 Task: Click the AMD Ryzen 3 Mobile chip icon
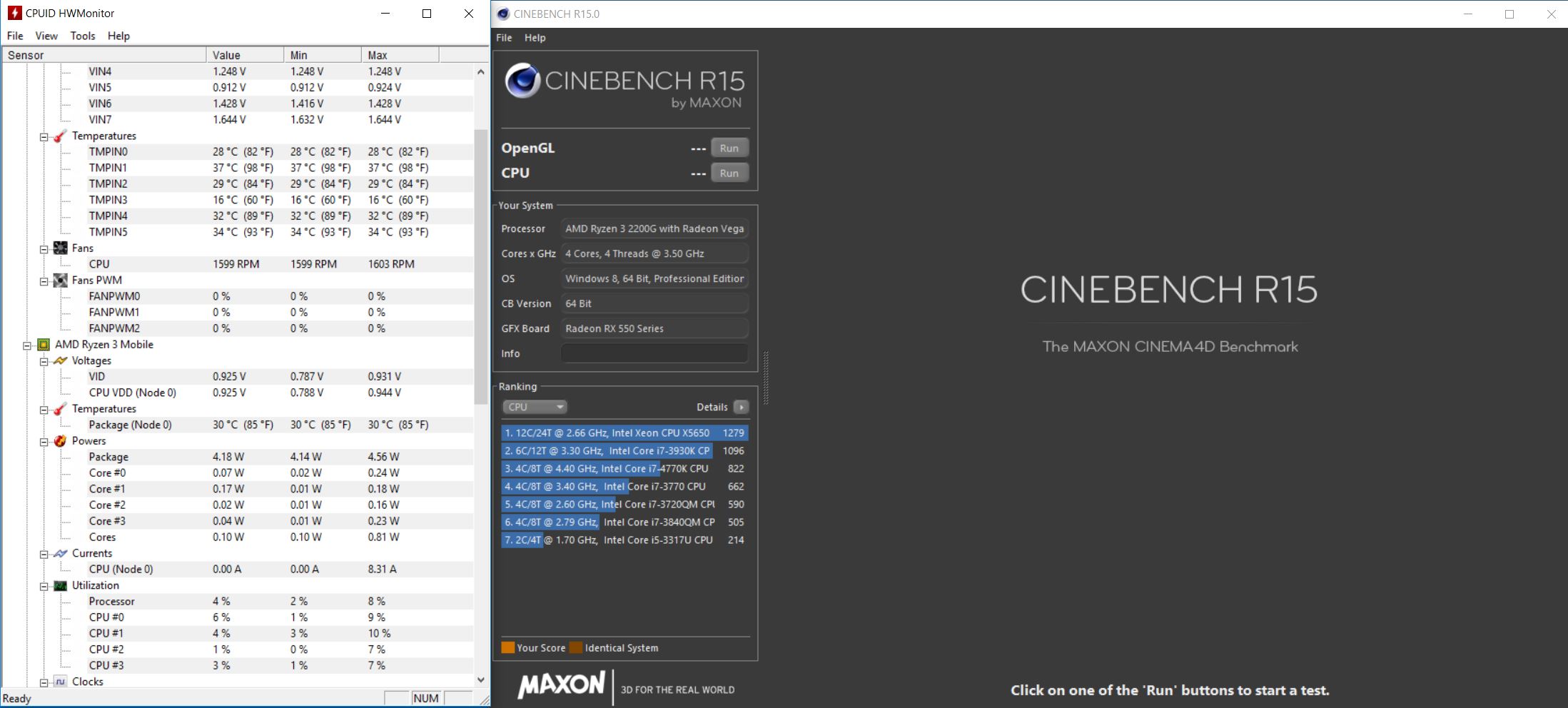click(44, 345)
